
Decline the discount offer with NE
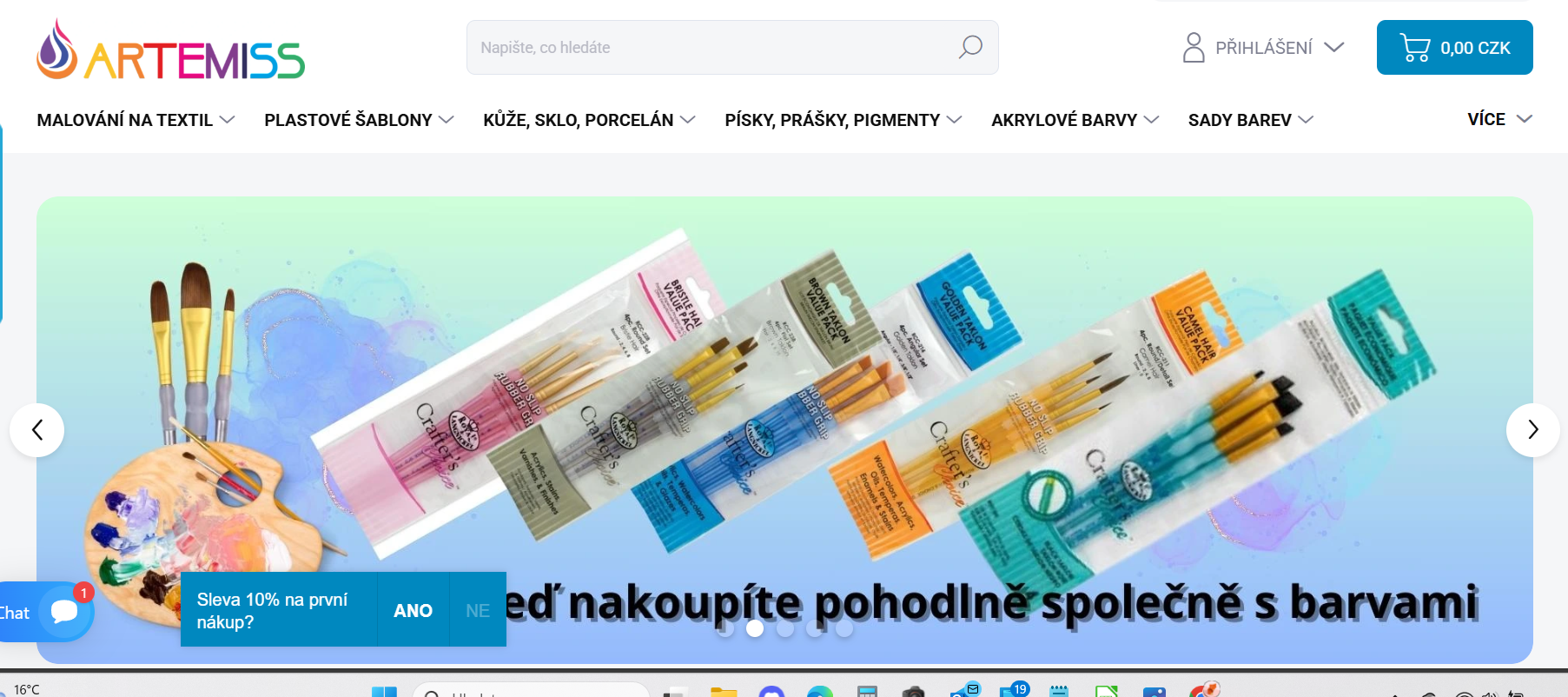(478, 610)
